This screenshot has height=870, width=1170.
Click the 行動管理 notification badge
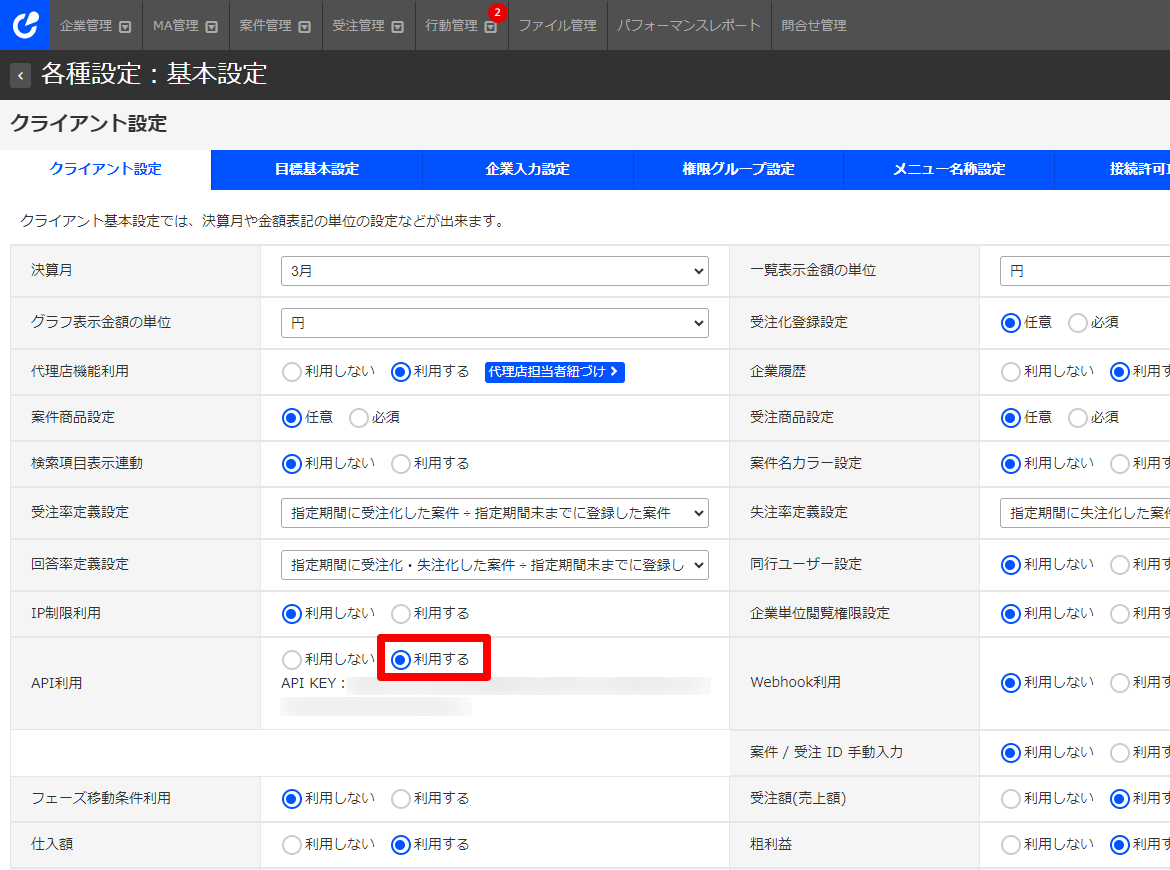[497, 13]
